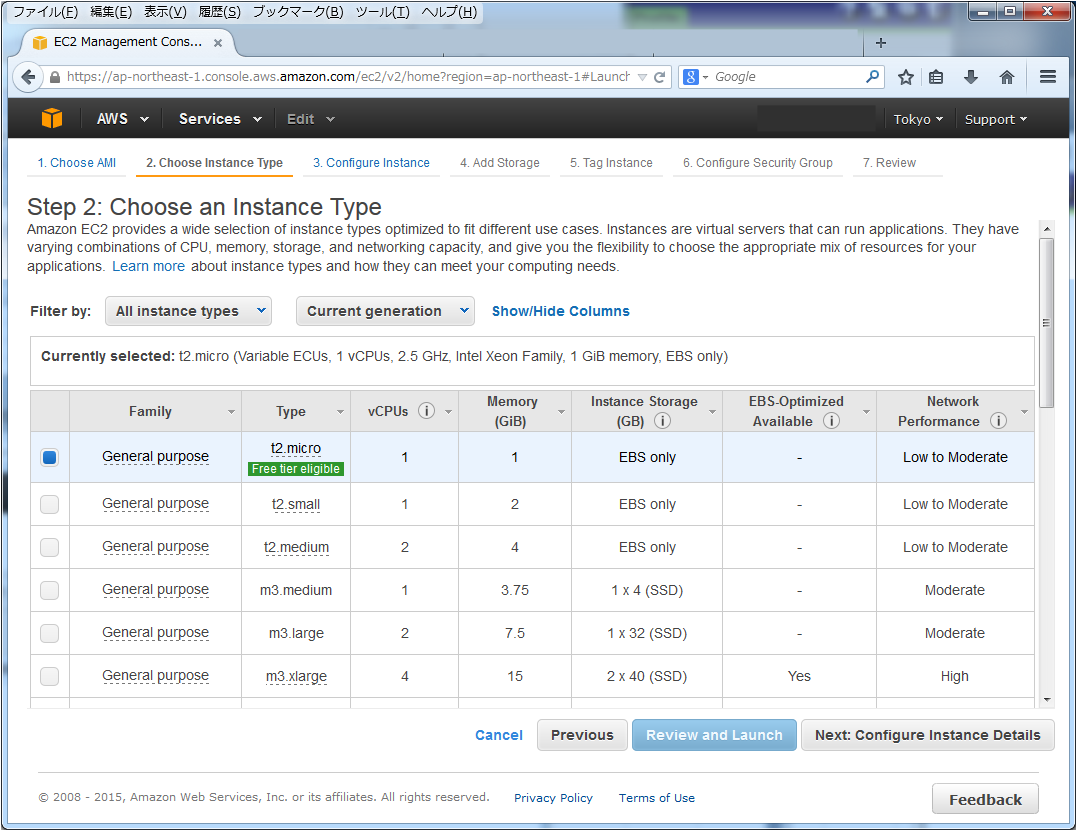Open the Firefox hamburger menu
1077x831 pixels.
click(1047, 77)
